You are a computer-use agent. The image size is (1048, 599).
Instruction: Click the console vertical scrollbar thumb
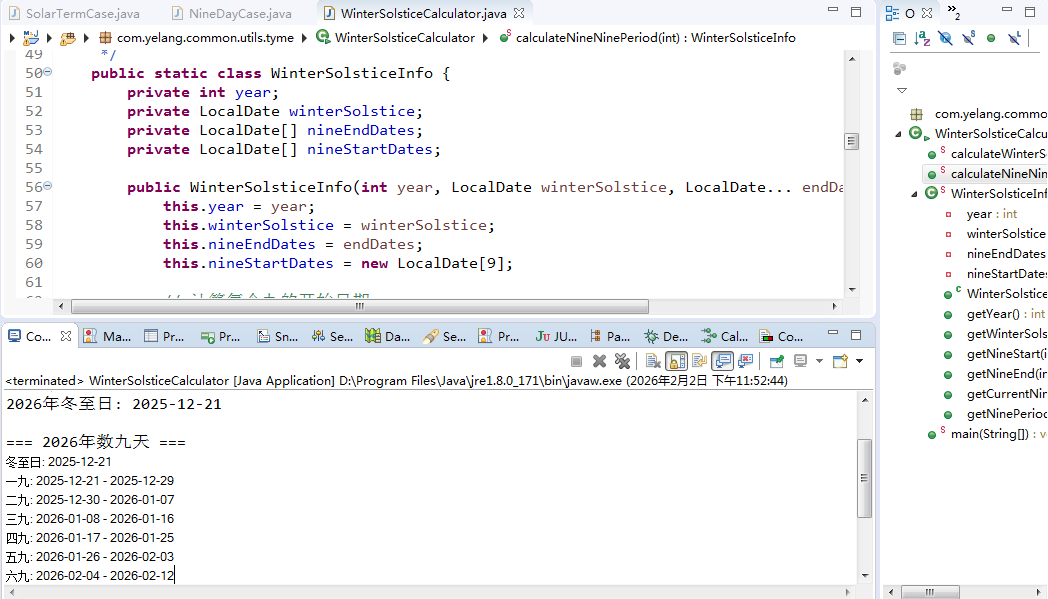pyautogui.click(x=864, y=478)
